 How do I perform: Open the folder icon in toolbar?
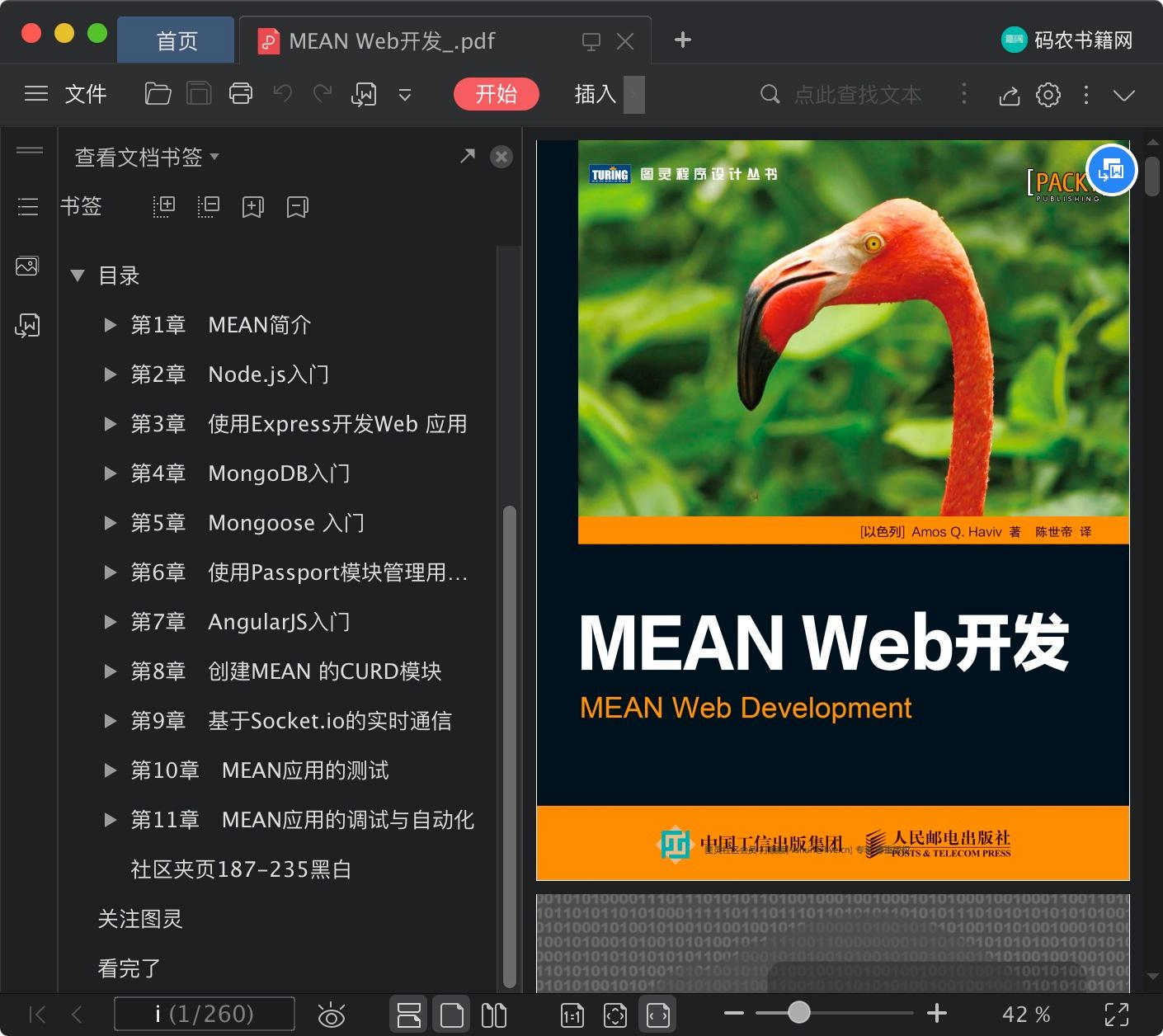point(158,94)
